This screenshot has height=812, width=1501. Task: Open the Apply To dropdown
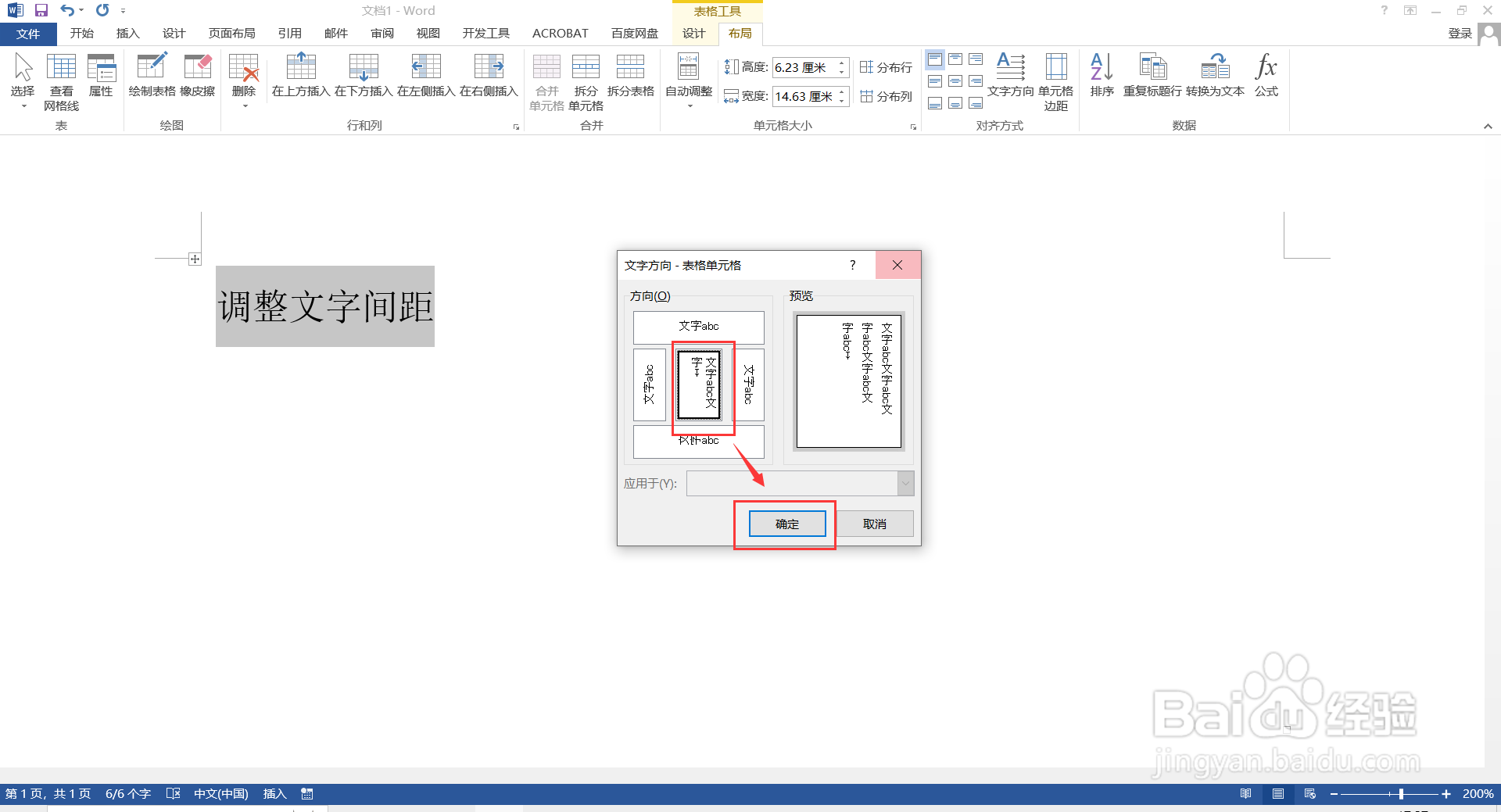click(x=905, y=483)
